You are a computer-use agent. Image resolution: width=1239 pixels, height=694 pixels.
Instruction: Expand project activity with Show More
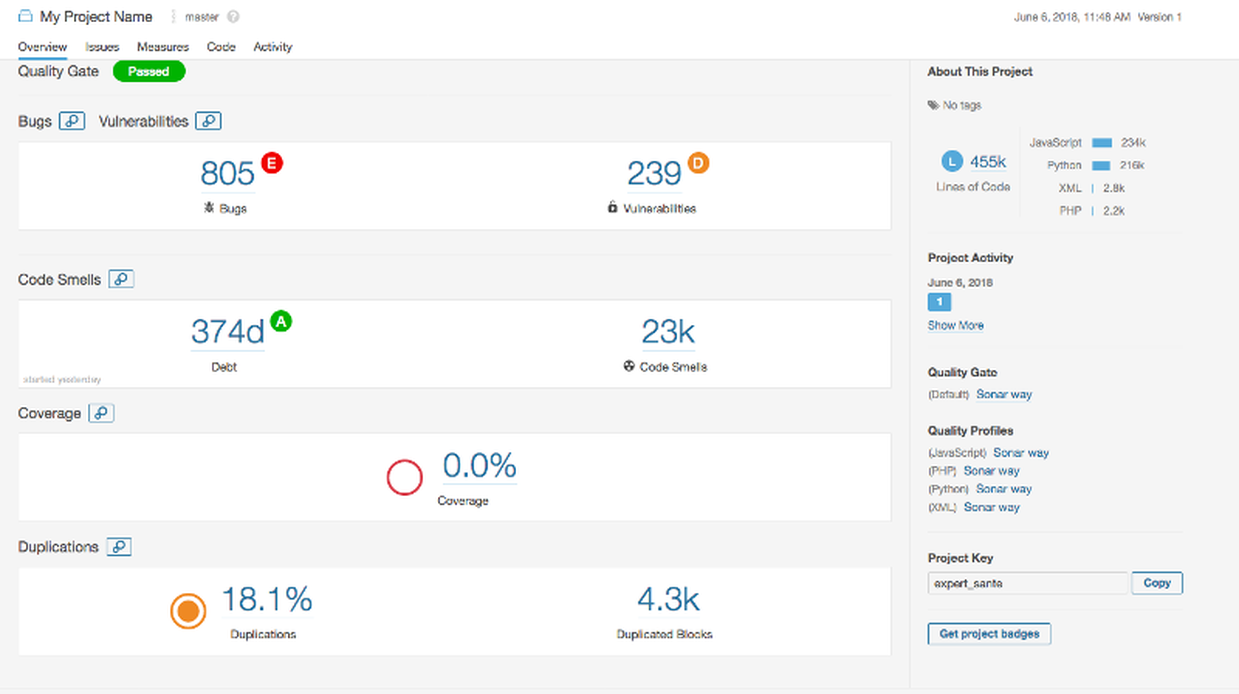[x=955, y=325]
